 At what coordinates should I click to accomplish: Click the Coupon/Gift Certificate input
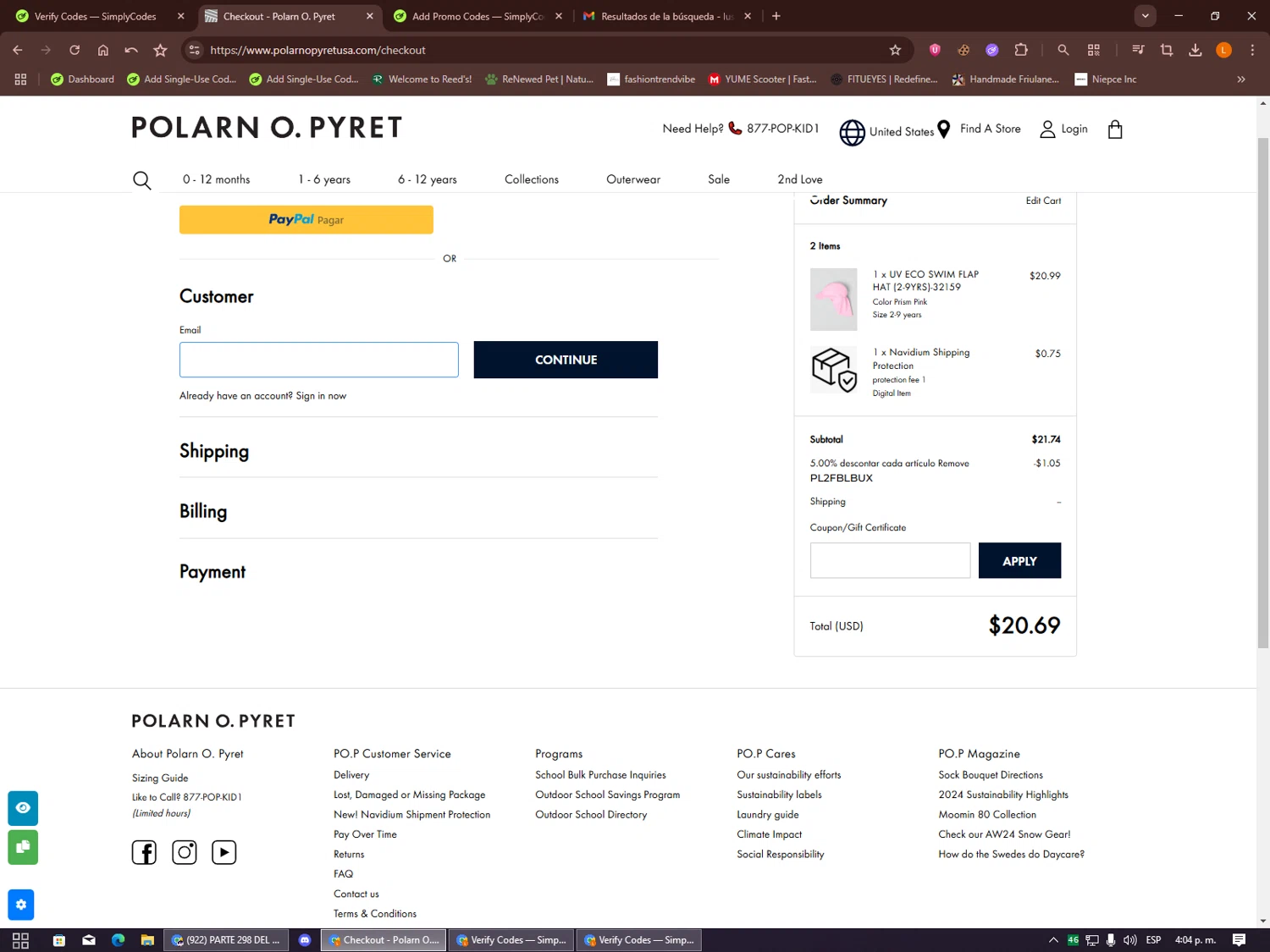[890, 561]
